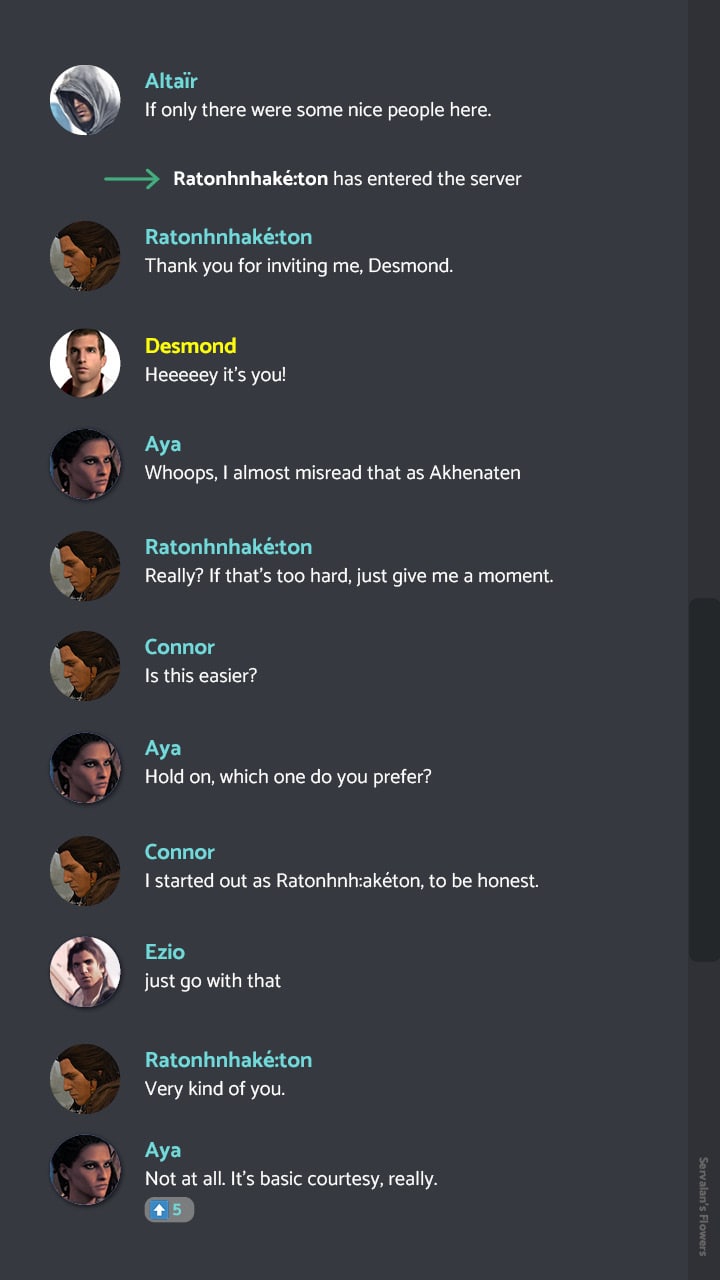Toggle the upvote reaction showing 5
This screenshot has height=1280, width=720.
click(x=169, y=1210)
